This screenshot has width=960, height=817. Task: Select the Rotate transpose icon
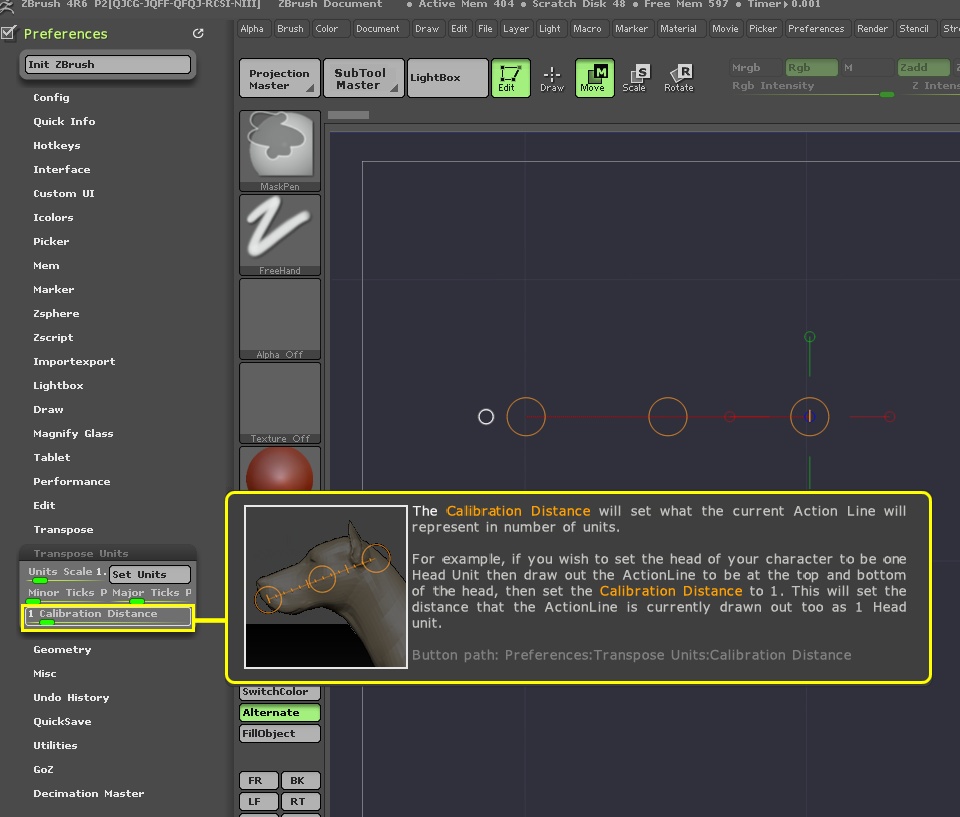(x=679, y=78)
